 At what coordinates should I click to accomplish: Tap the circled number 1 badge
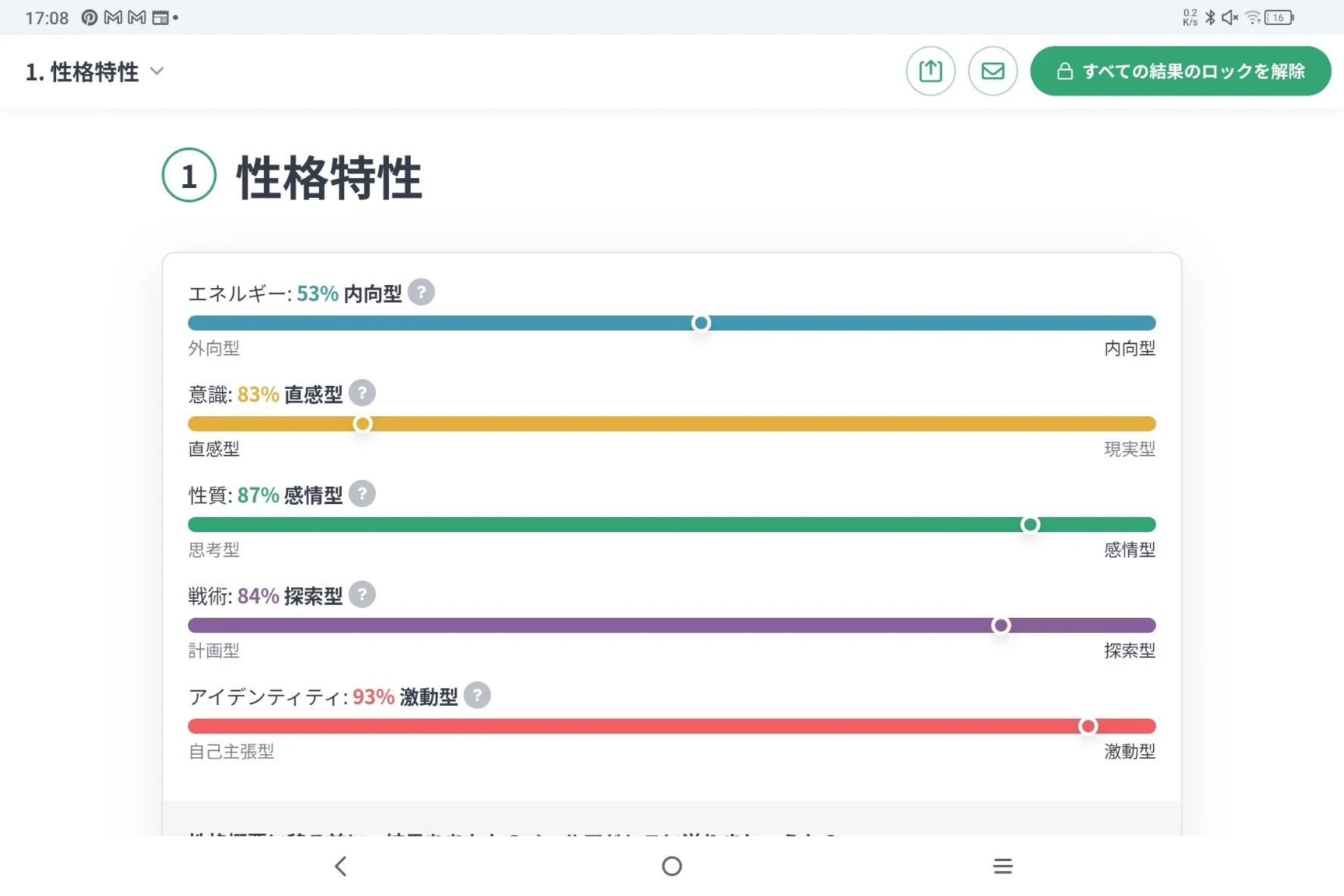click(x=189, y=175)
